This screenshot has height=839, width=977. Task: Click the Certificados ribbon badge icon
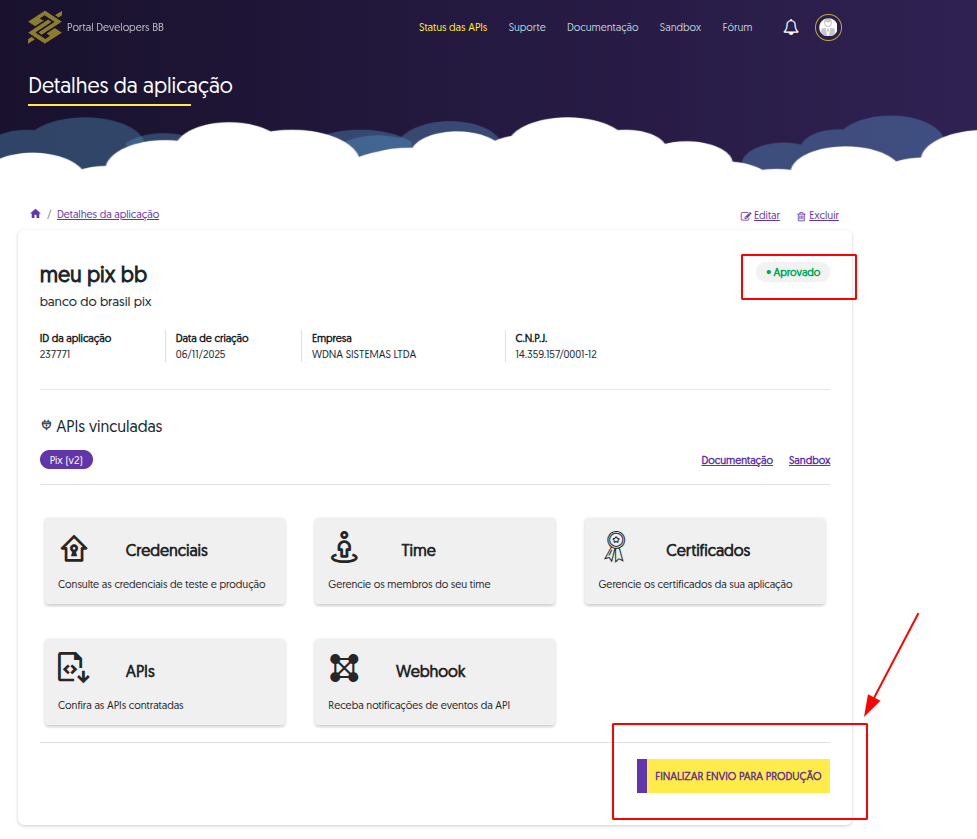[x=614, y=547]
